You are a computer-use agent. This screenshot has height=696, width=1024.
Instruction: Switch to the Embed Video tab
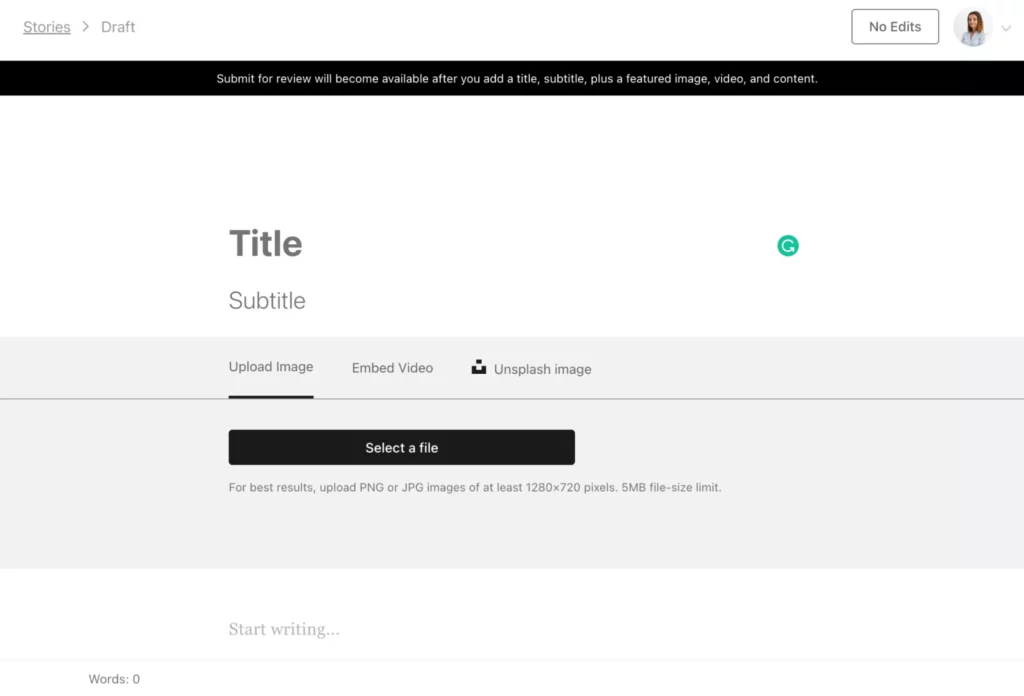(392, 368)
